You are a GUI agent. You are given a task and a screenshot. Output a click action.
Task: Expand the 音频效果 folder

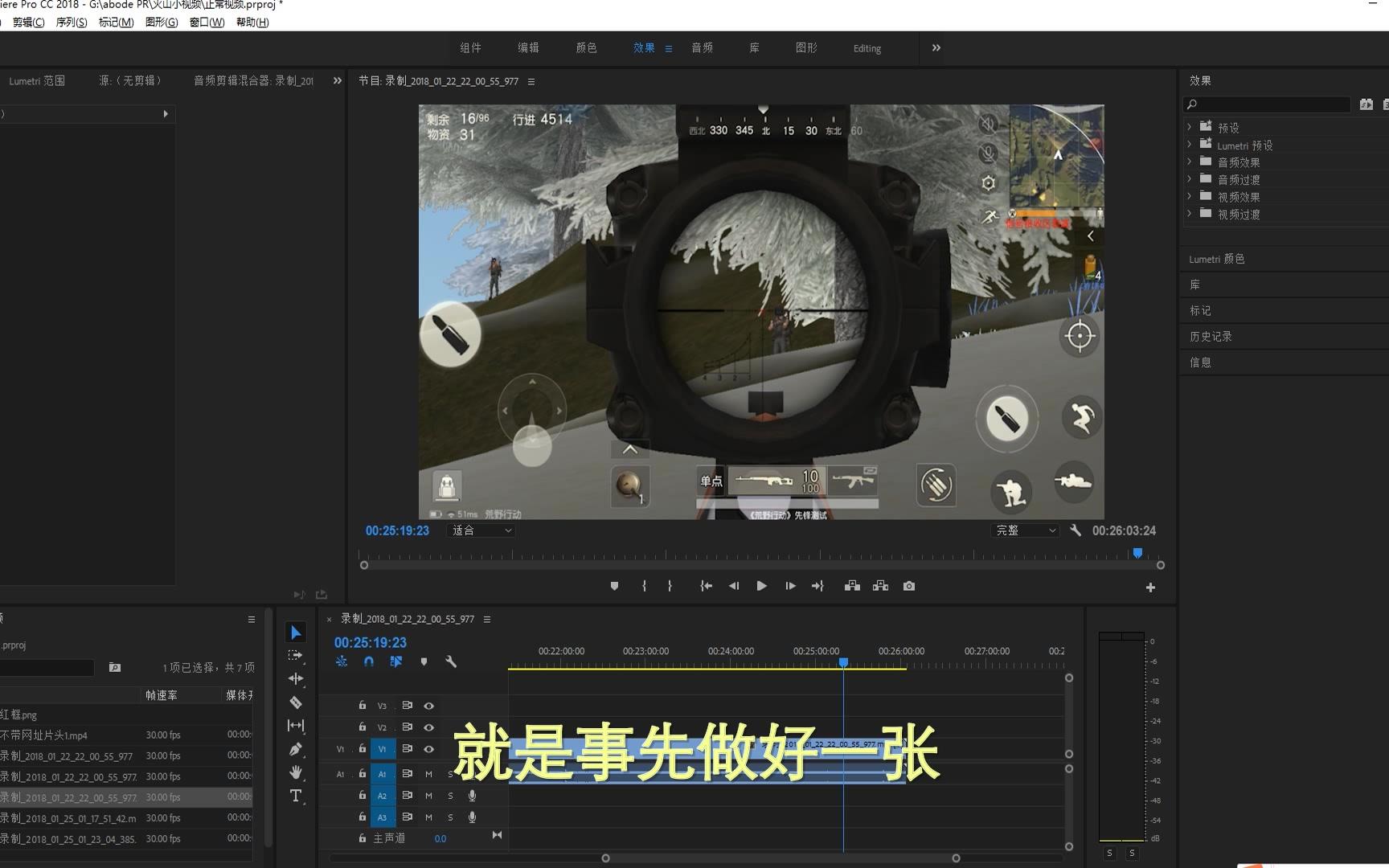click(x=1190, y=162)
